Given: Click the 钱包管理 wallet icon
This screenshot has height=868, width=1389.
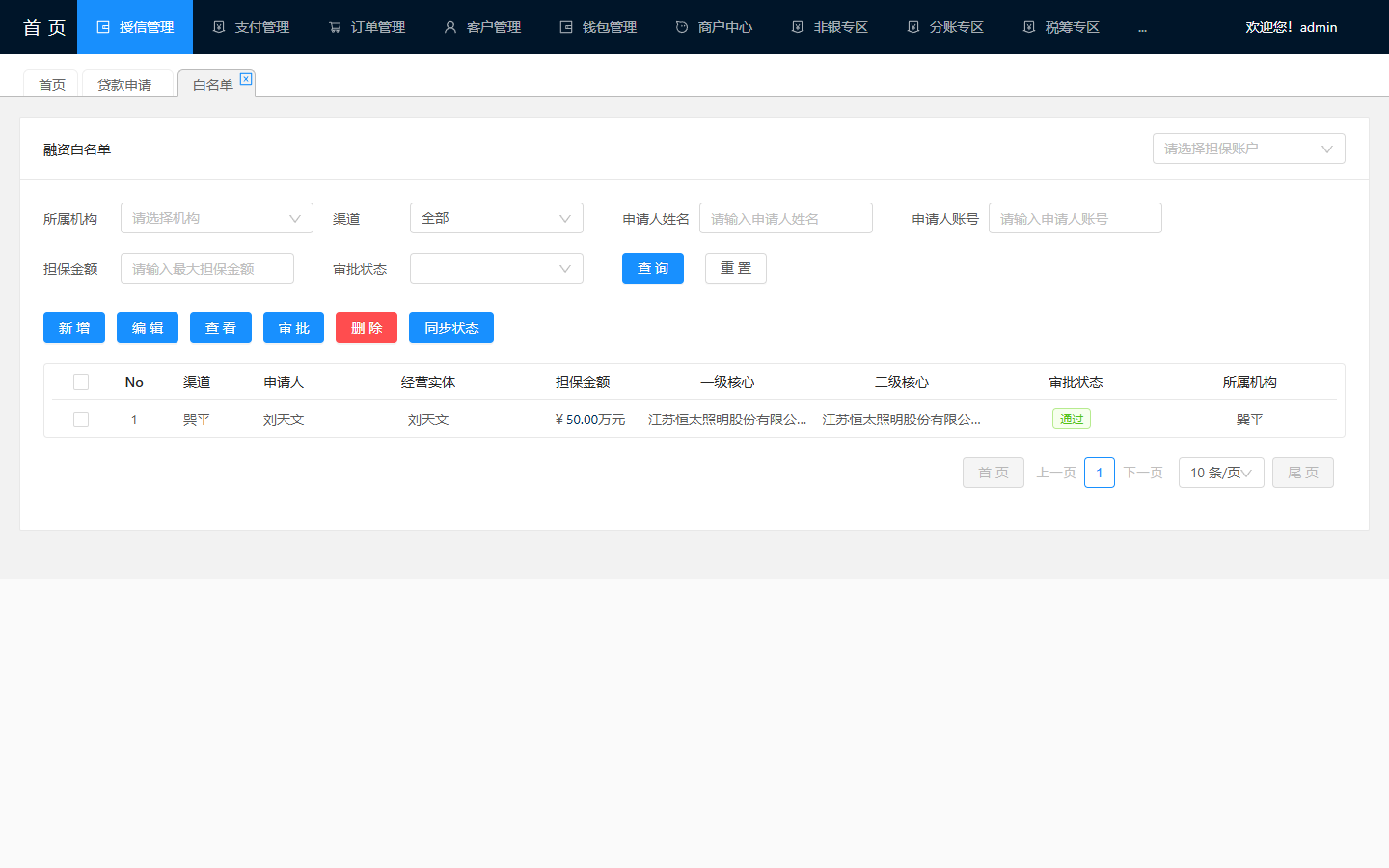Looking at the screenshot, I should tap(566, 27).
